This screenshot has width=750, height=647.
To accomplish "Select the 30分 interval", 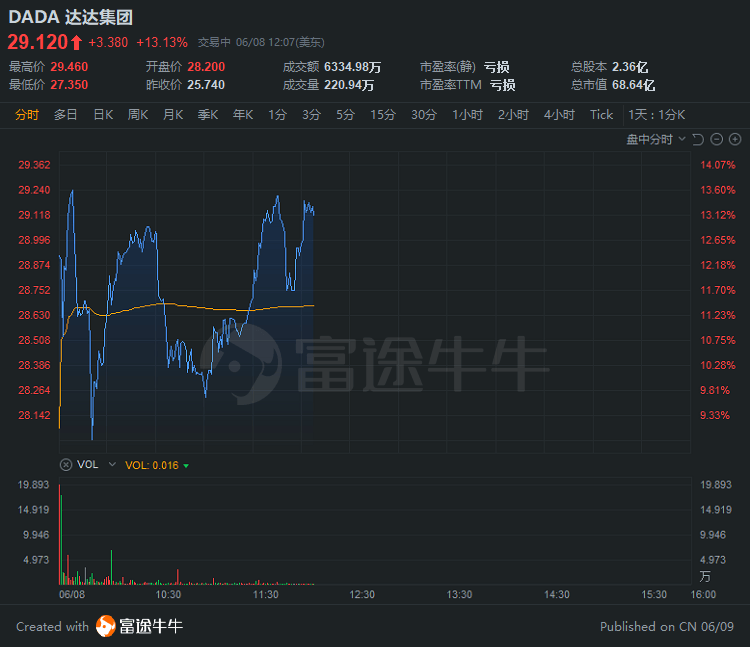I will [x=424, y=115].
